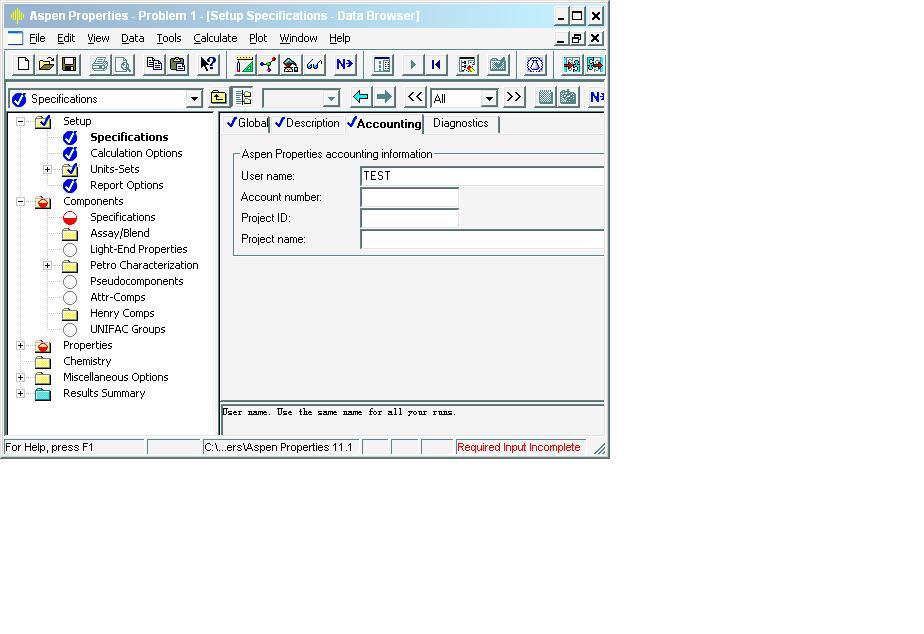Open the Plot menu
Image resolution: width=924 pixels, height=634 pixels.
258,38
